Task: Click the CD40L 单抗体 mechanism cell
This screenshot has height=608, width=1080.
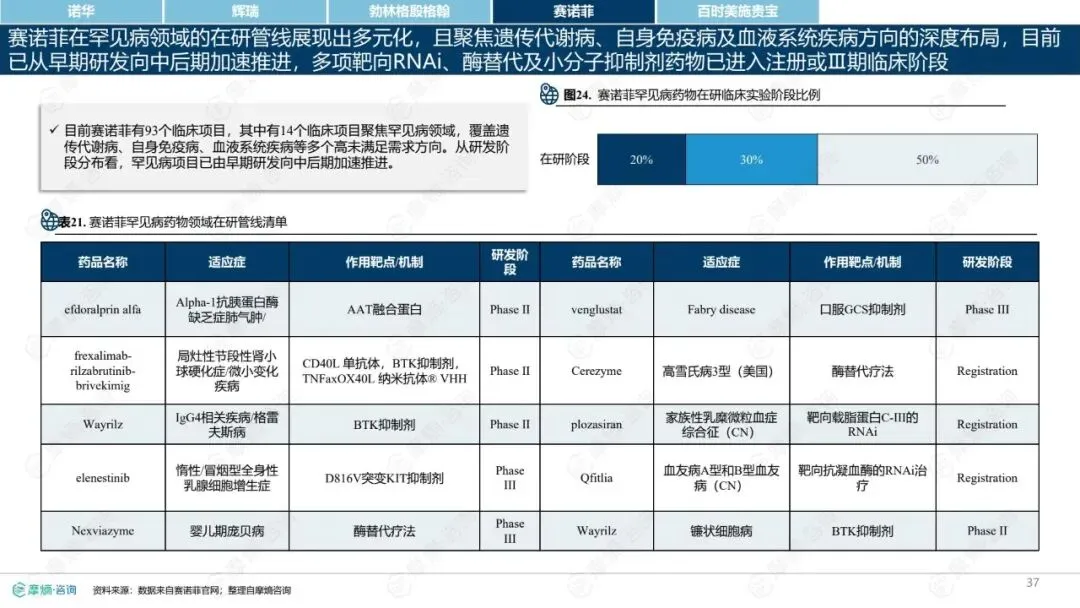Action: pos(384,370)
